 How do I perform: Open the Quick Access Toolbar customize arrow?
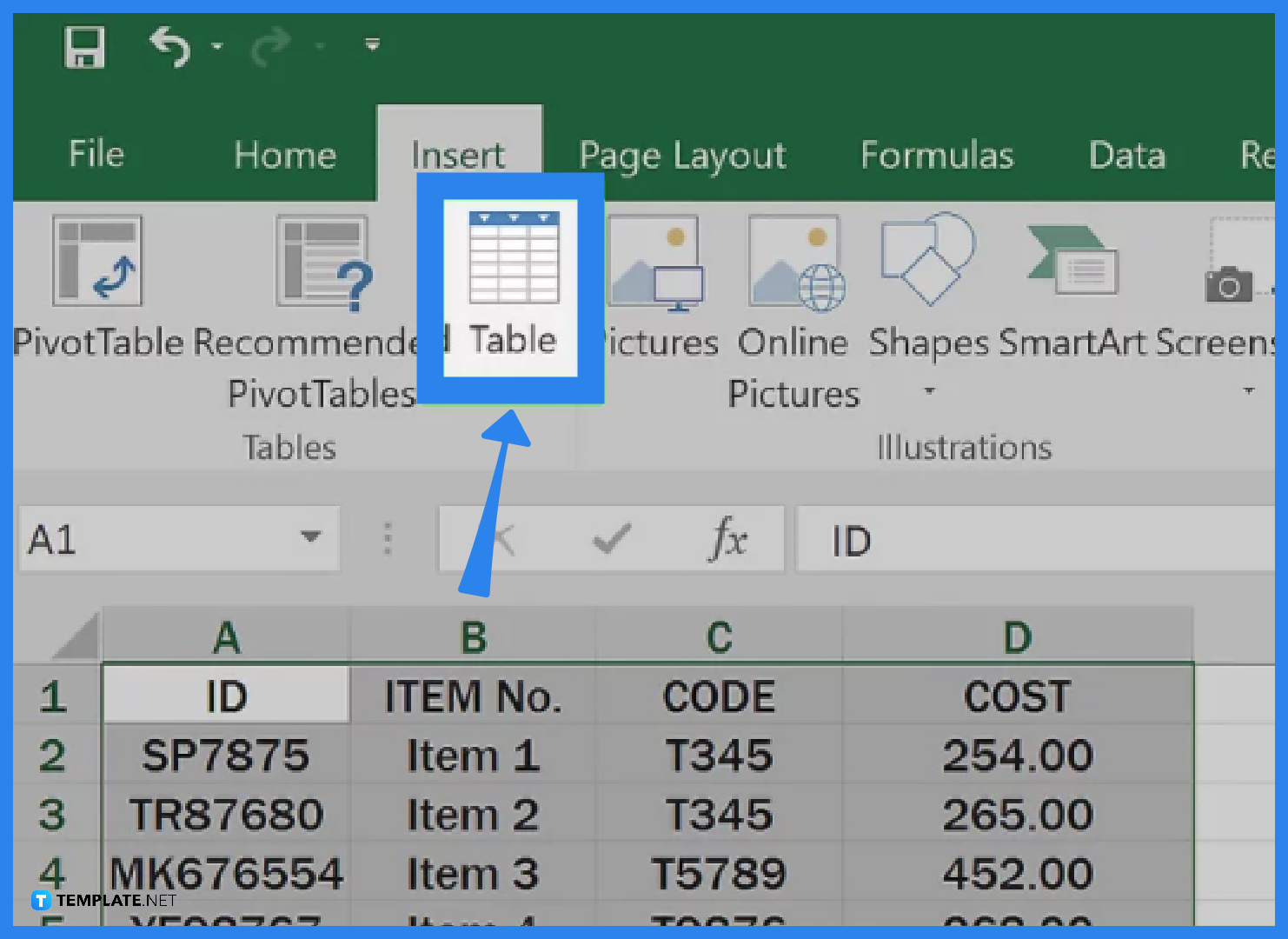372,44
